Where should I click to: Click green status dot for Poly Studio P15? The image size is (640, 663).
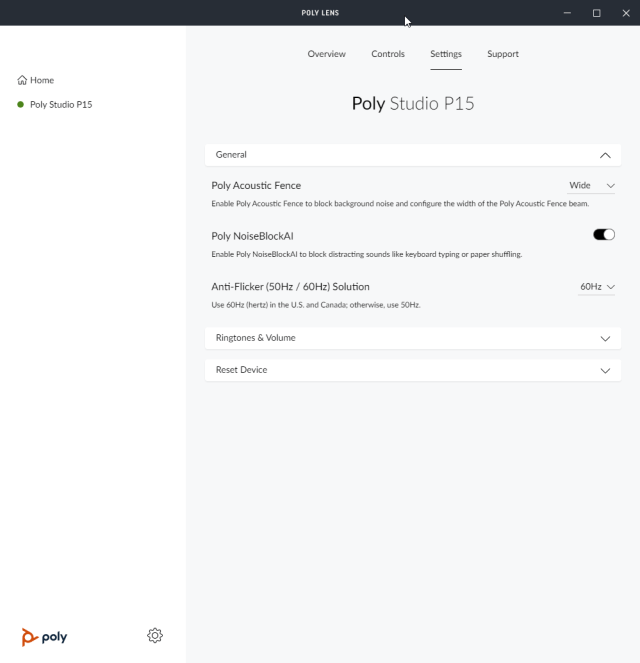point(20,104)
